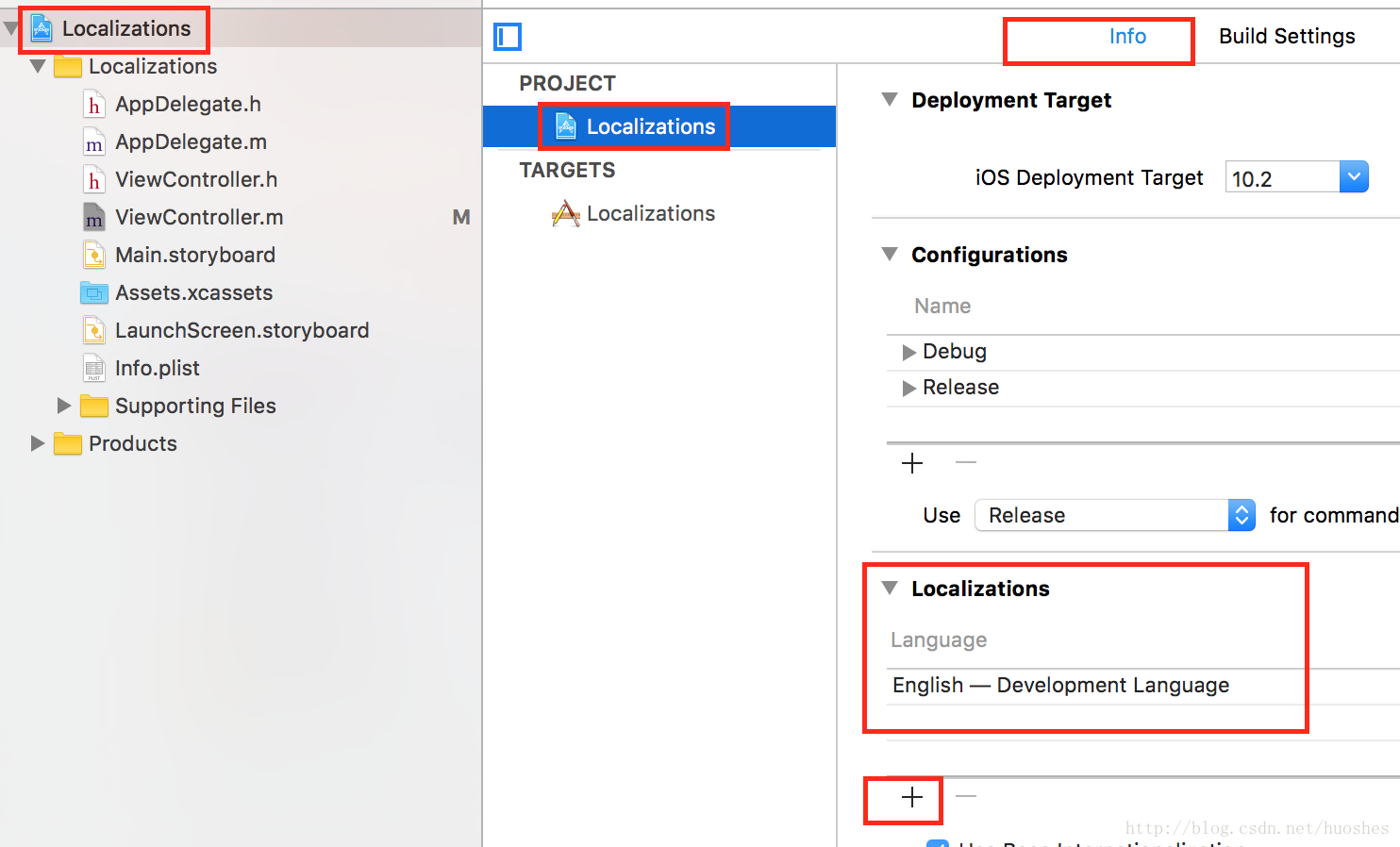Collapse the root Localizations project tree
This screenshot has width=1400, height=847.
tap(11, 28)
